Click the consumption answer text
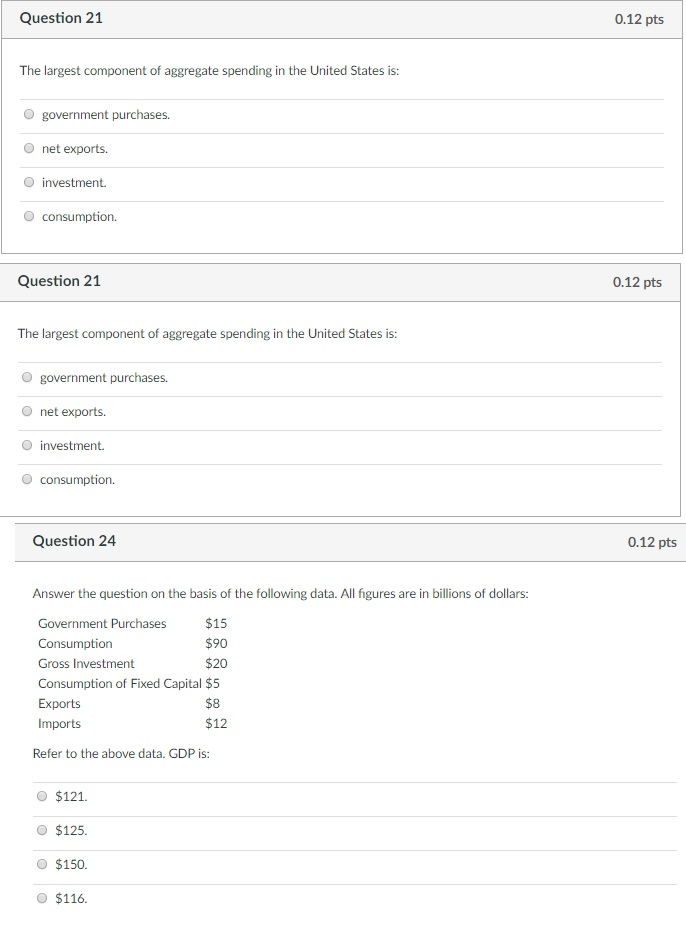686x944 pixels. tap(77, 216)
